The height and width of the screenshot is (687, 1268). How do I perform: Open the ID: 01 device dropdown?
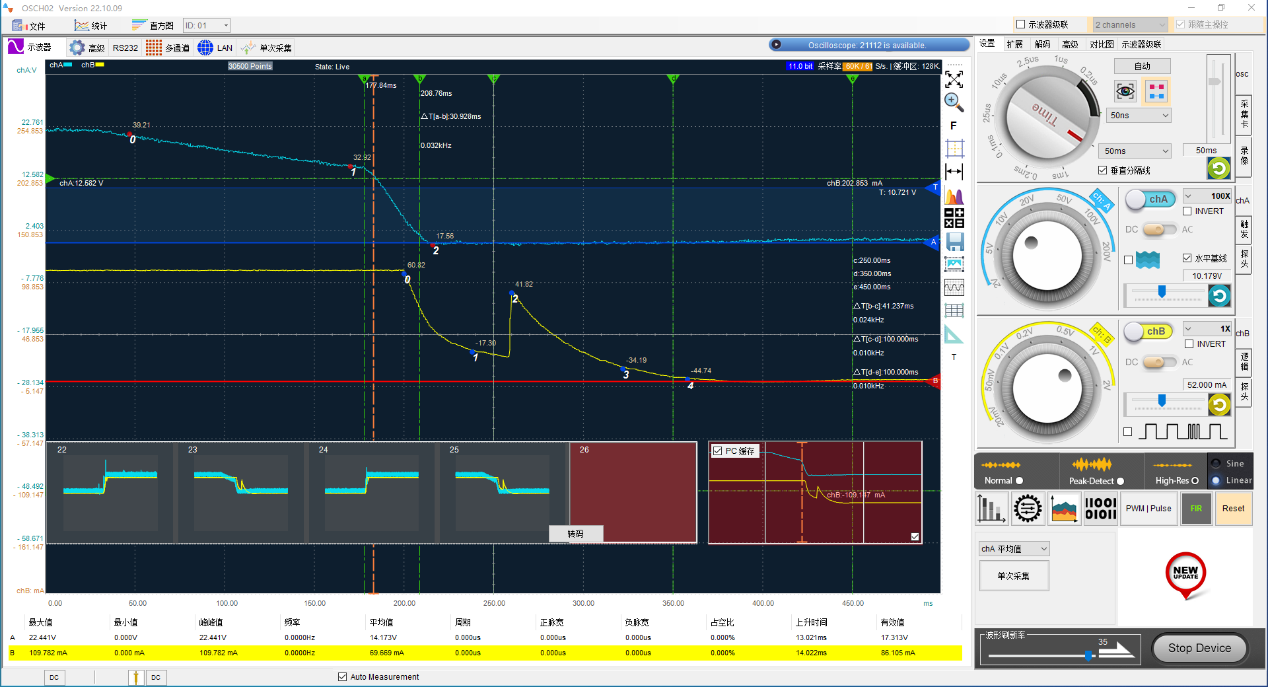(206, 25)
